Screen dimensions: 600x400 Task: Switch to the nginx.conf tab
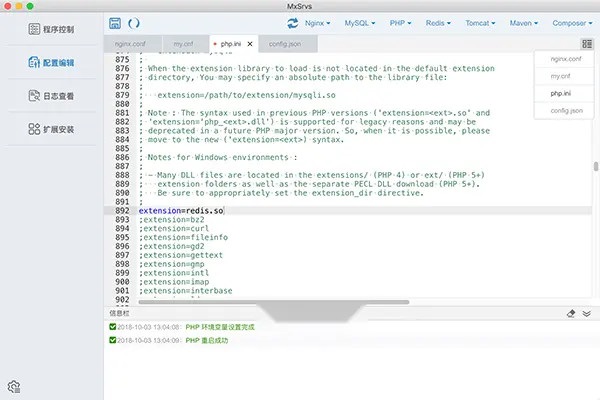point(132,44)
